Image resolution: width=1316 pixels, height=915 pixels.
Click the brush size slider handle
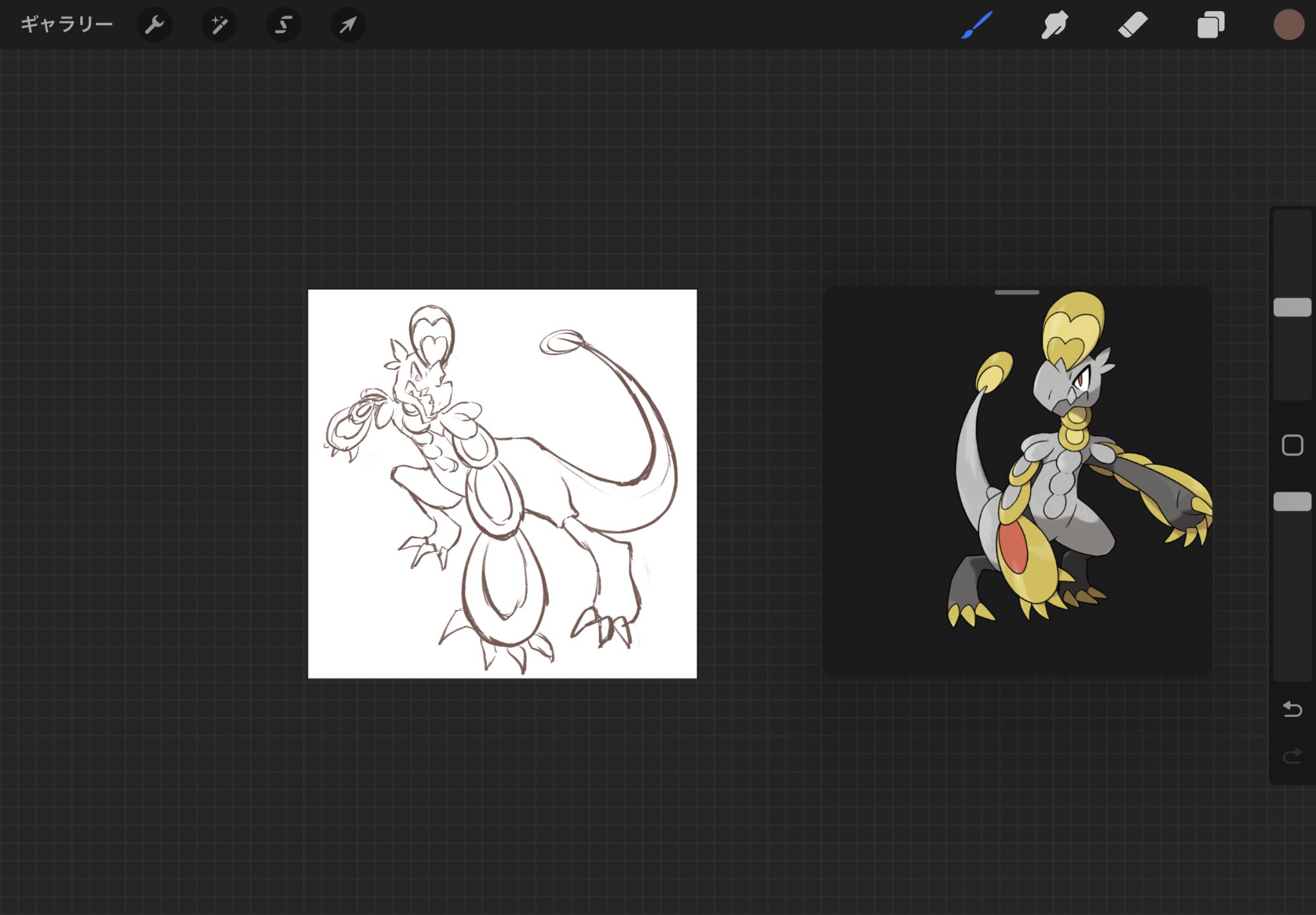click(1292, 307)
